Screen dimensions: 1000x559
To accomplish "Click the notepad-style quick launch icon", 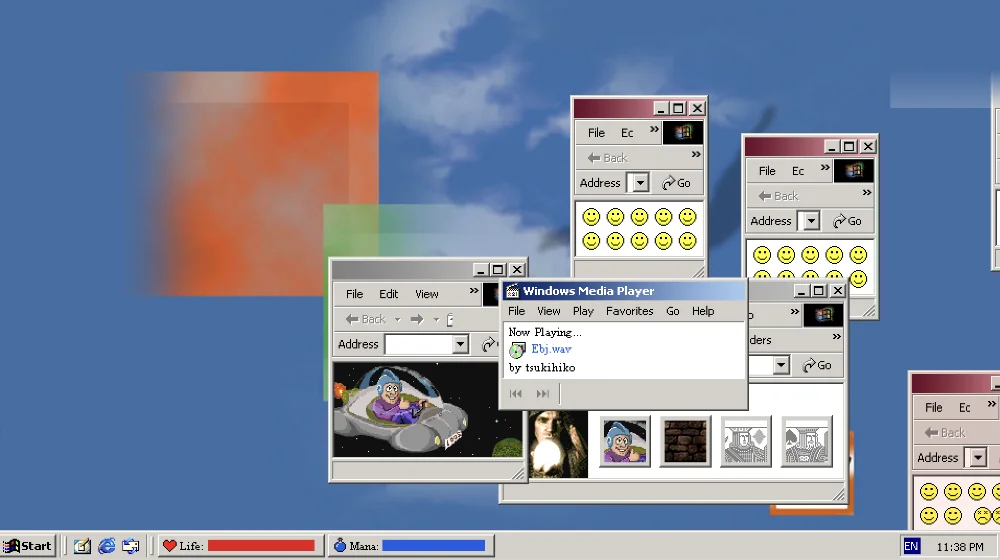I will (x=82, y=546).
